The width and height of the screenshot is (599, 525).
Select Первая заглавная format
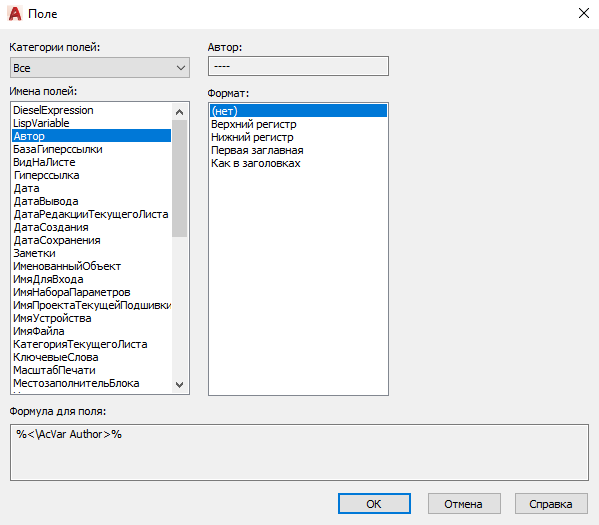pyautogui.click(x=298, y=150)
